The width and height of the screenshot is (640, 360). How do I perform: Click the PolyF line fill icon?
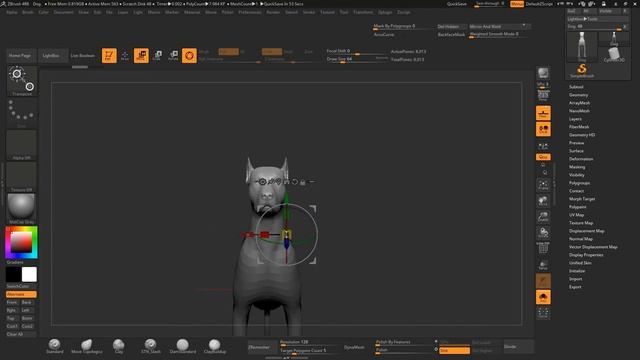point(543,249)
